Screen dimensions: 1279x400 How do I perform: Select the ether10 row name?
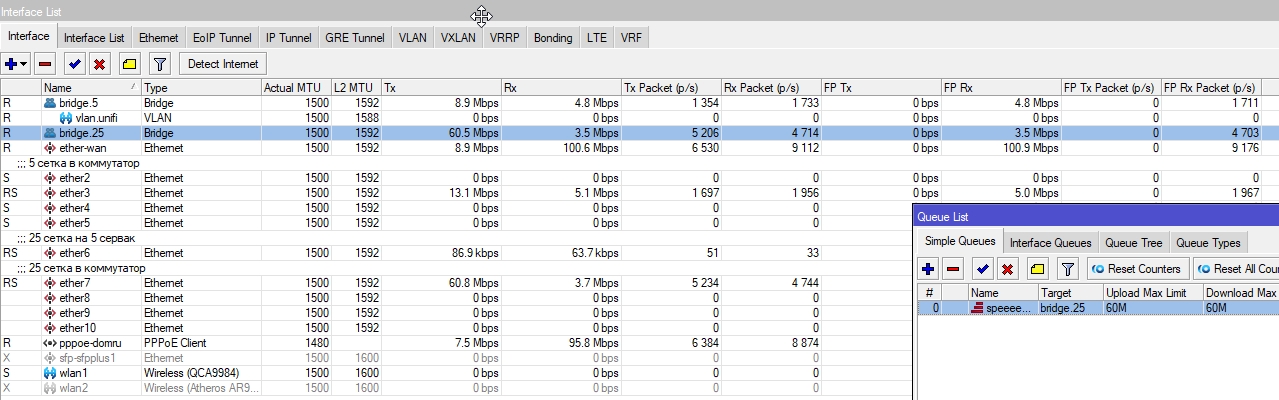coord(78,328)
